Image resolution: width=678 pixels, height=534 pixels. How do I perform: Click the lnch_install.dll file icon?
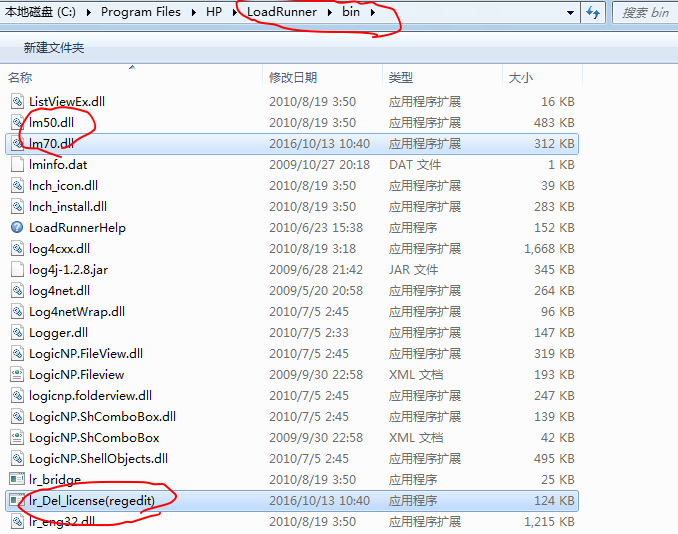(x=17, y=207)
